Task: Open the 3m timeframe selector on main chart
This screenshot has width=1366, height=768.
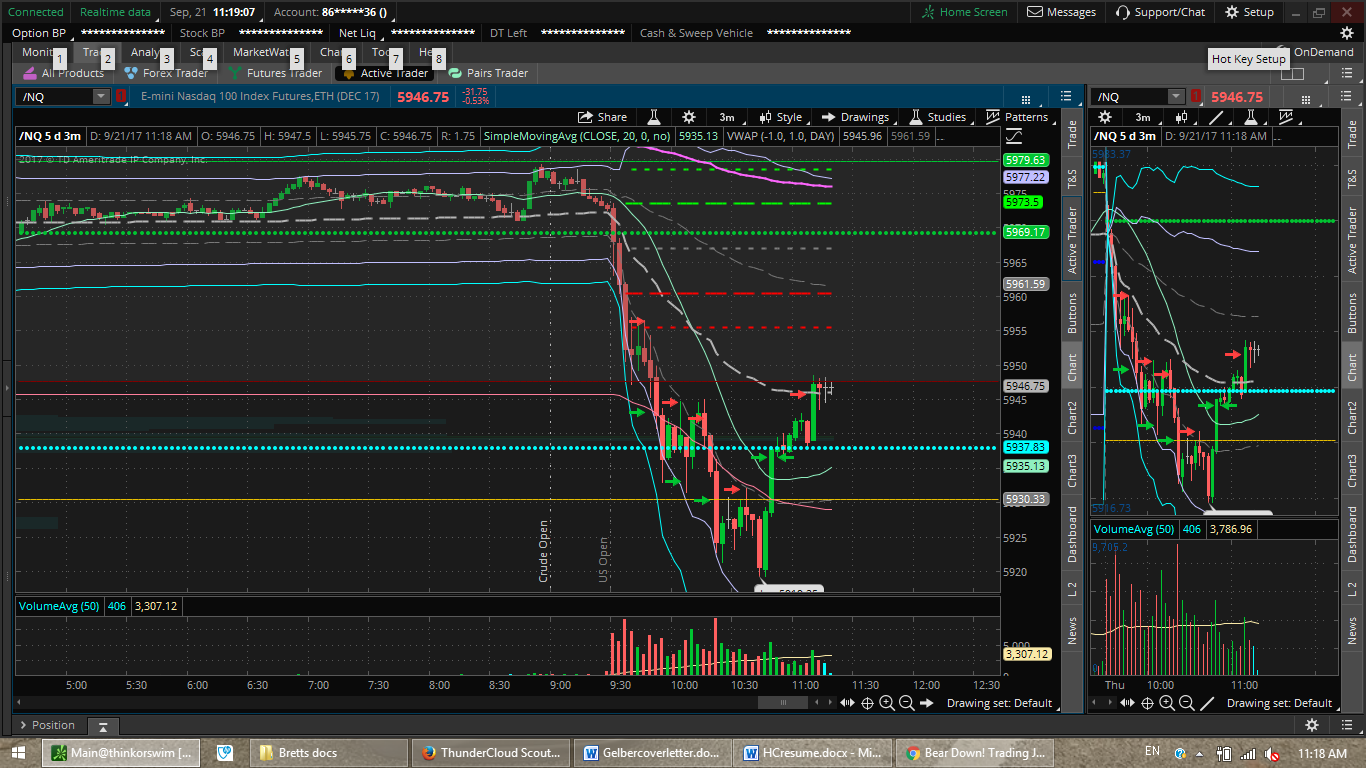Action: (727, 117)
